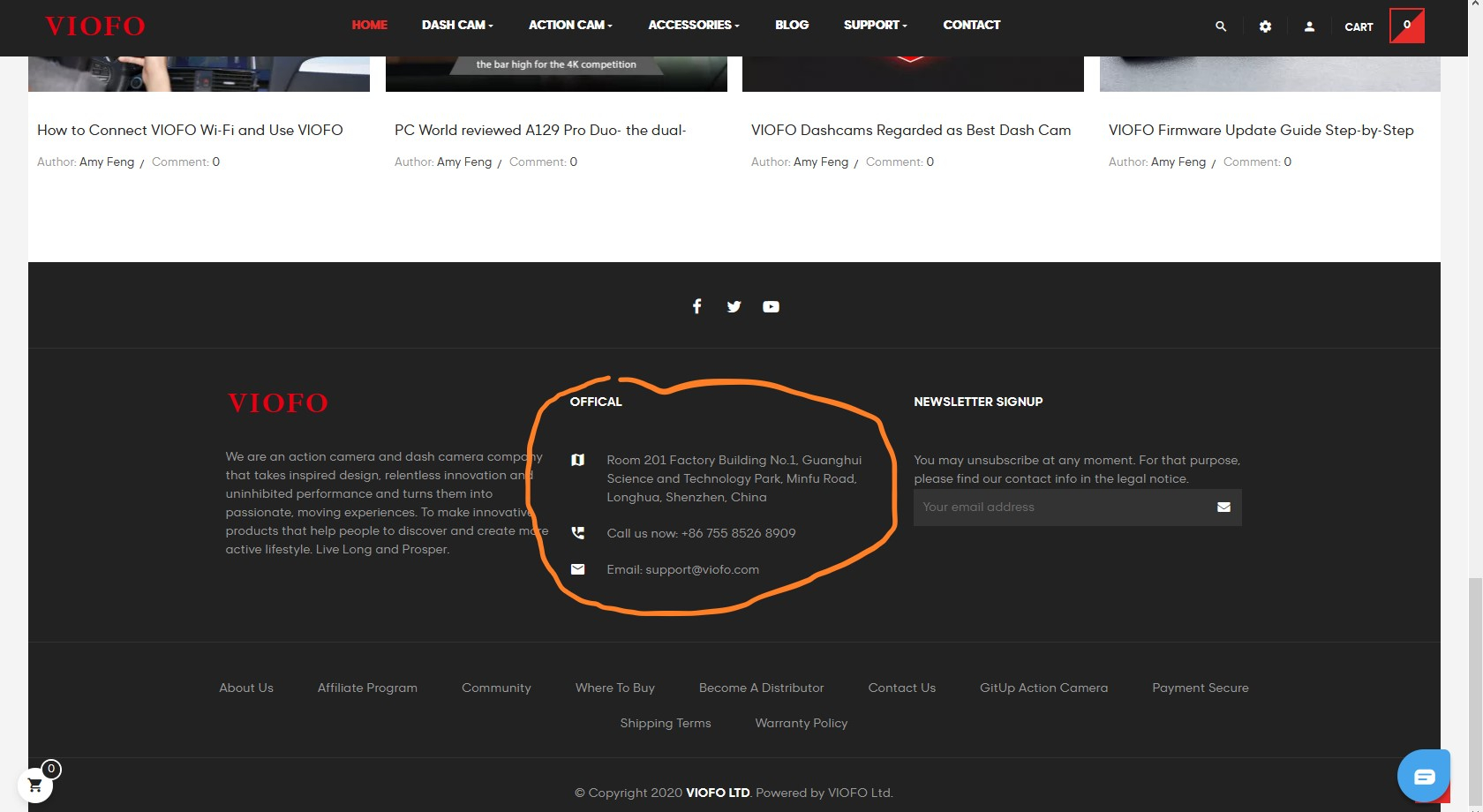Viewport: 1483px width, 812px height.
Task: Go to the Blog menu item
Action: pyautogui.click(x=792, y=25)
